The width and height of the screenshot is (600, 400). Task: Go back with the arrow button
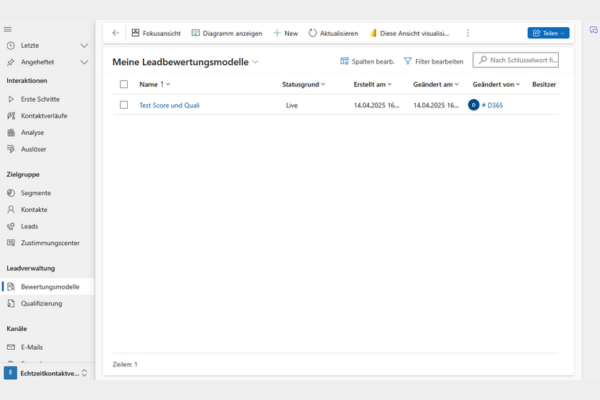point(116,33)
